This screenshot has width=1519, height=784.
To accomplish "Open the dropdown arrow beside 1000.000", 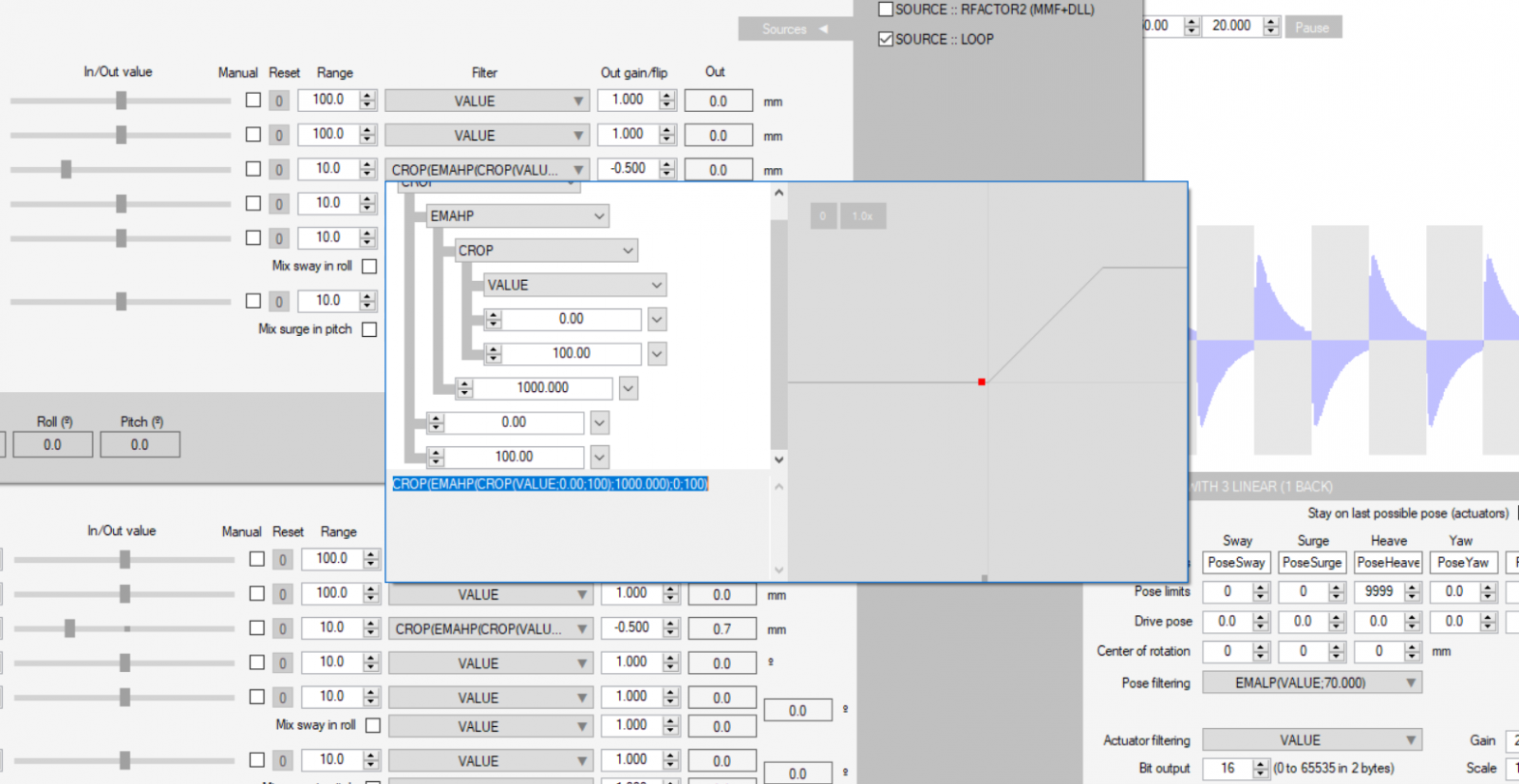I will (x=628, y=388).
